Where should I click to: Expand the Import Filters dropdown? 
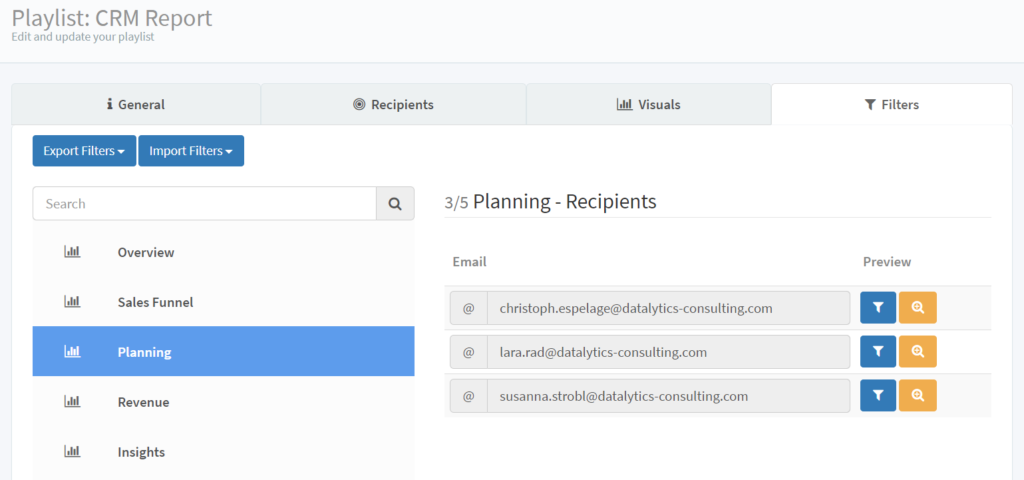pos(191,151)
